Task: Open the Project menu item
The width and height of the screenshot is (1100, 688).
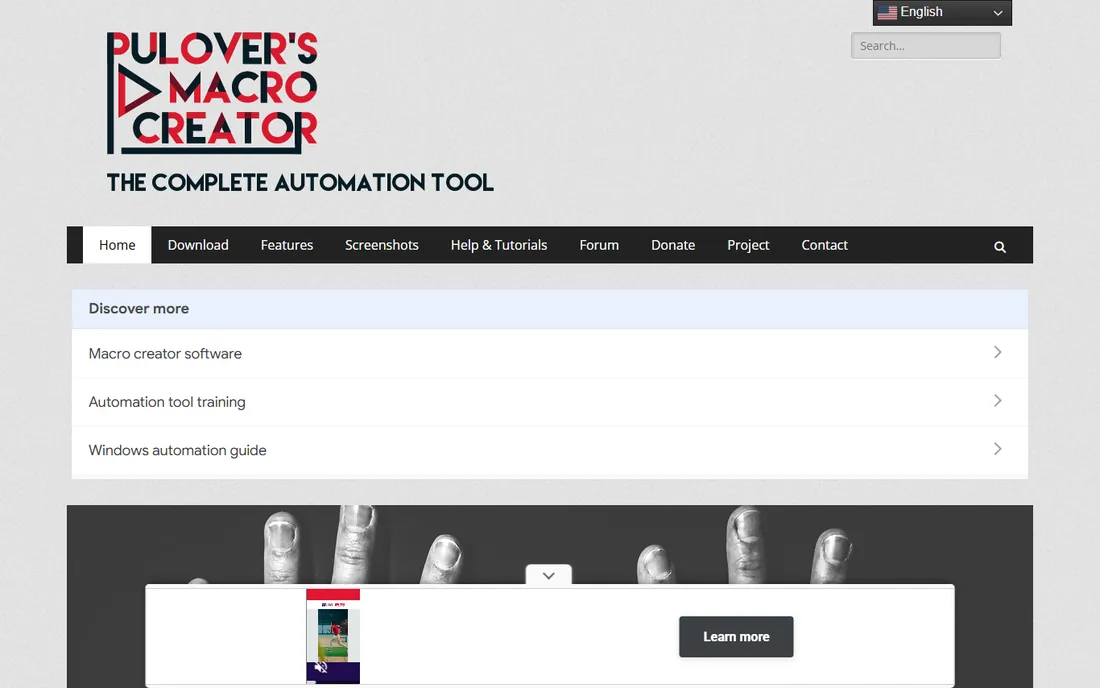Action: pyautogui.click(x=748, y=245)
